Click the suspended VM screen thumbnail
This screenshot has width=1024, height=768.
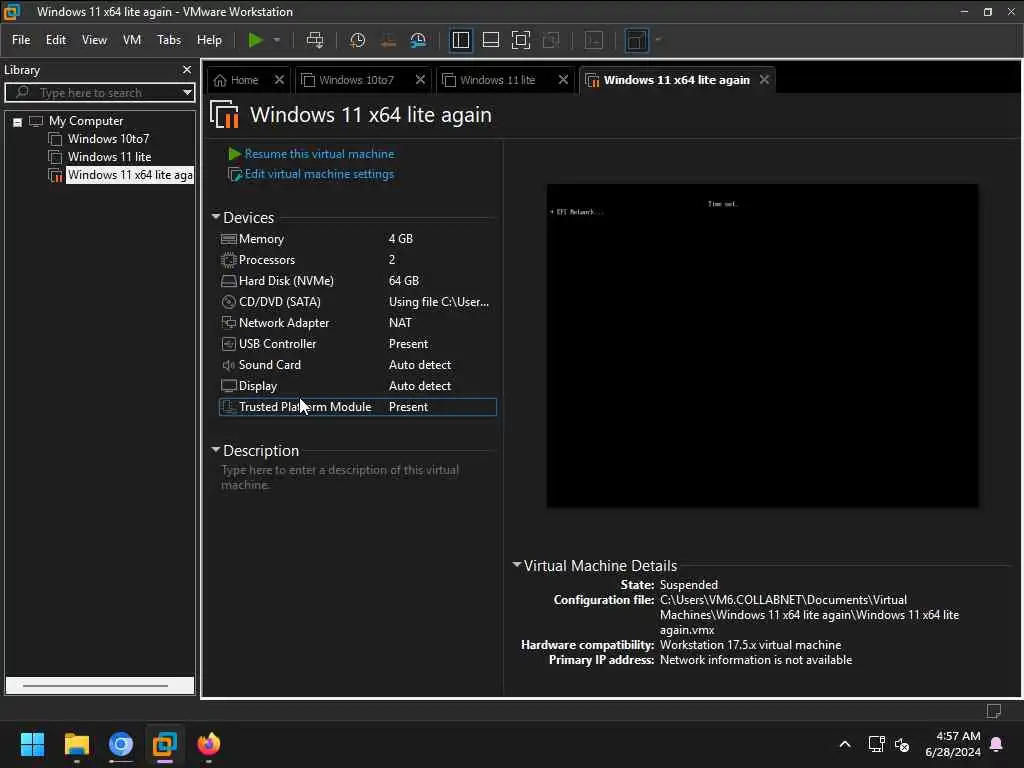tap(762, 345)
